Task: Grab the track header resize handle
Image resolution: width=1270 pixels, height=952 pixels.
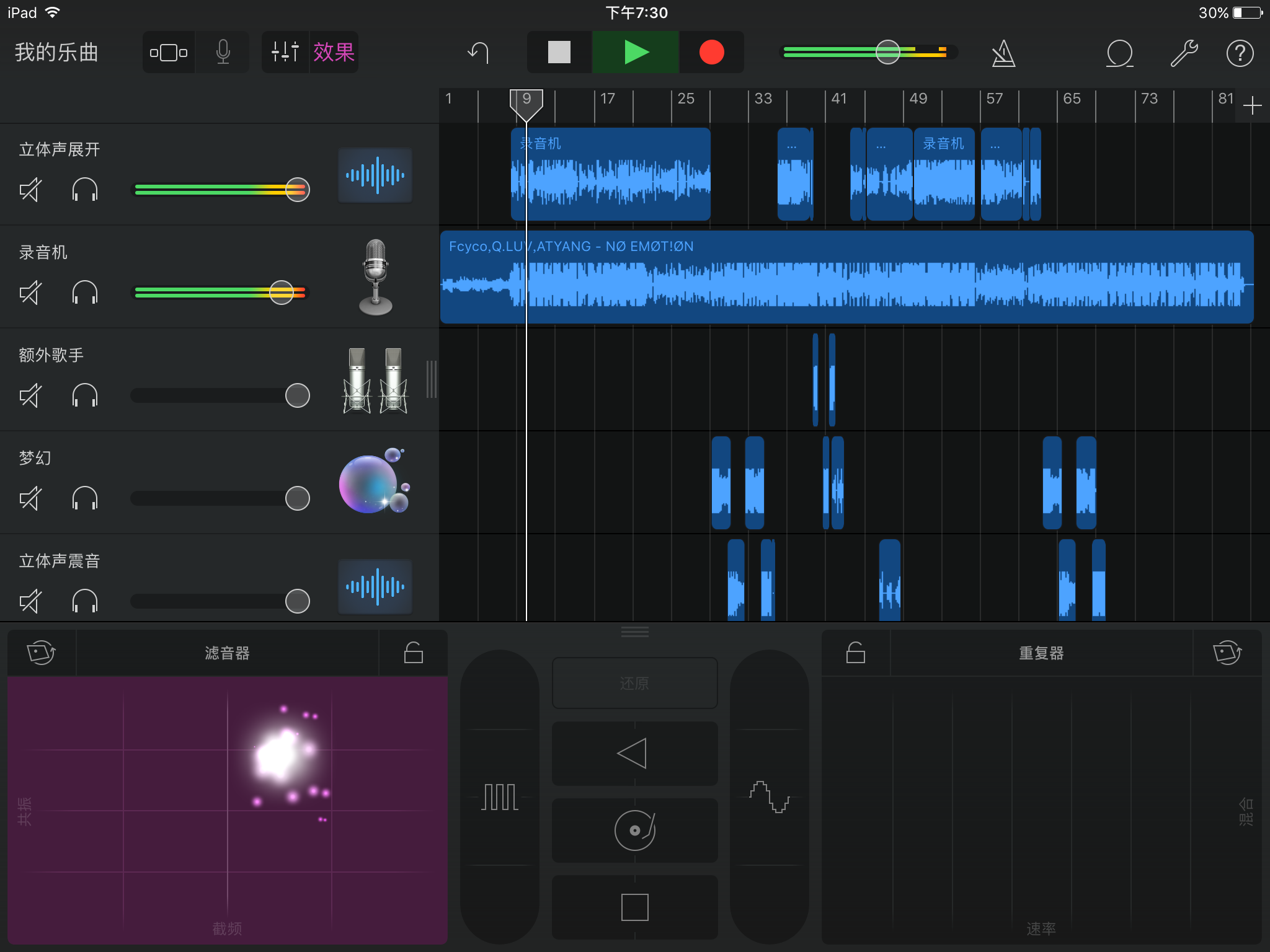Action: pos(432,379)
